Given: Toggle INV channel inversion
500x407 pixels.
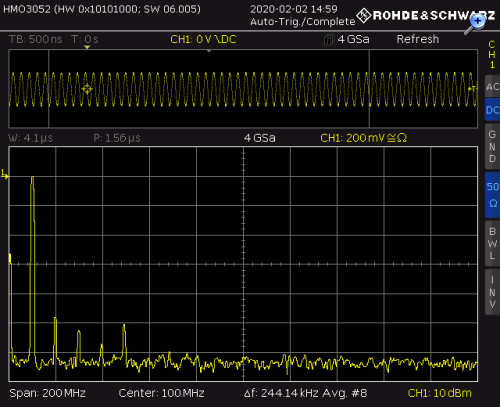Looking at the screenshot, I should point(492,292).
